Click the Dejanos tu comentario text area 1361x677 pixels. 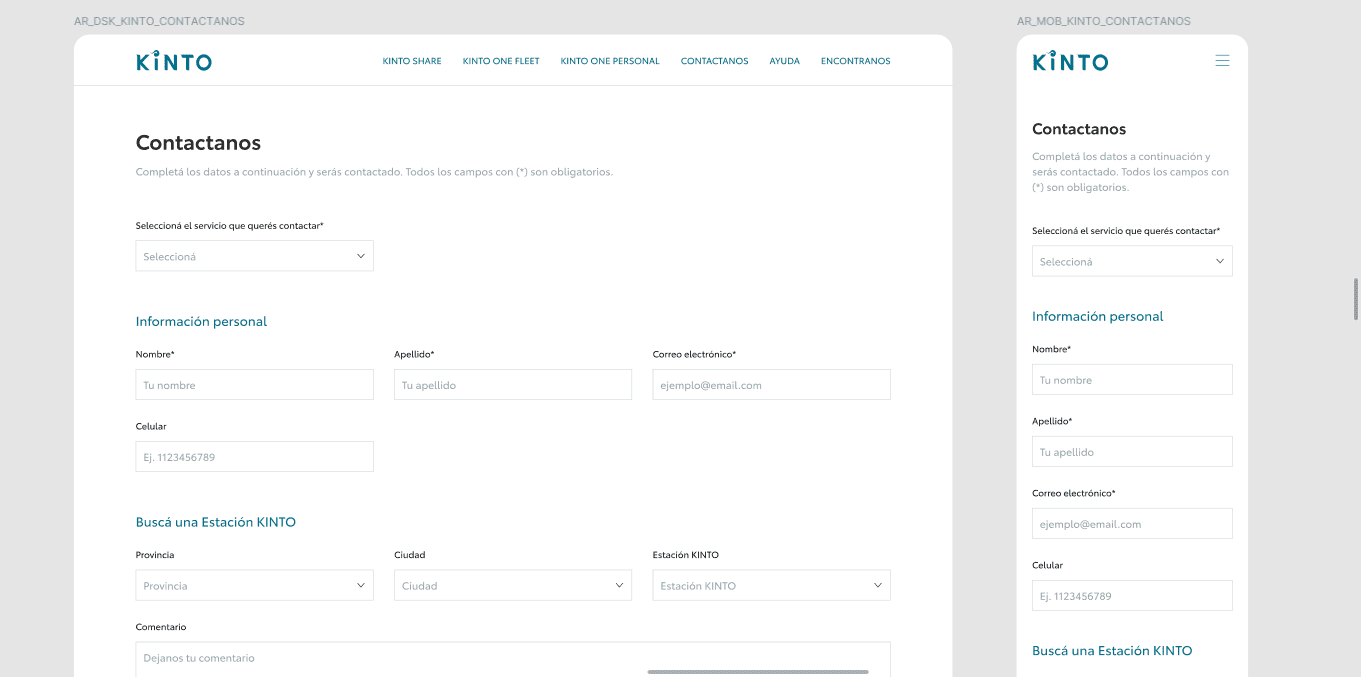point(512,659)
